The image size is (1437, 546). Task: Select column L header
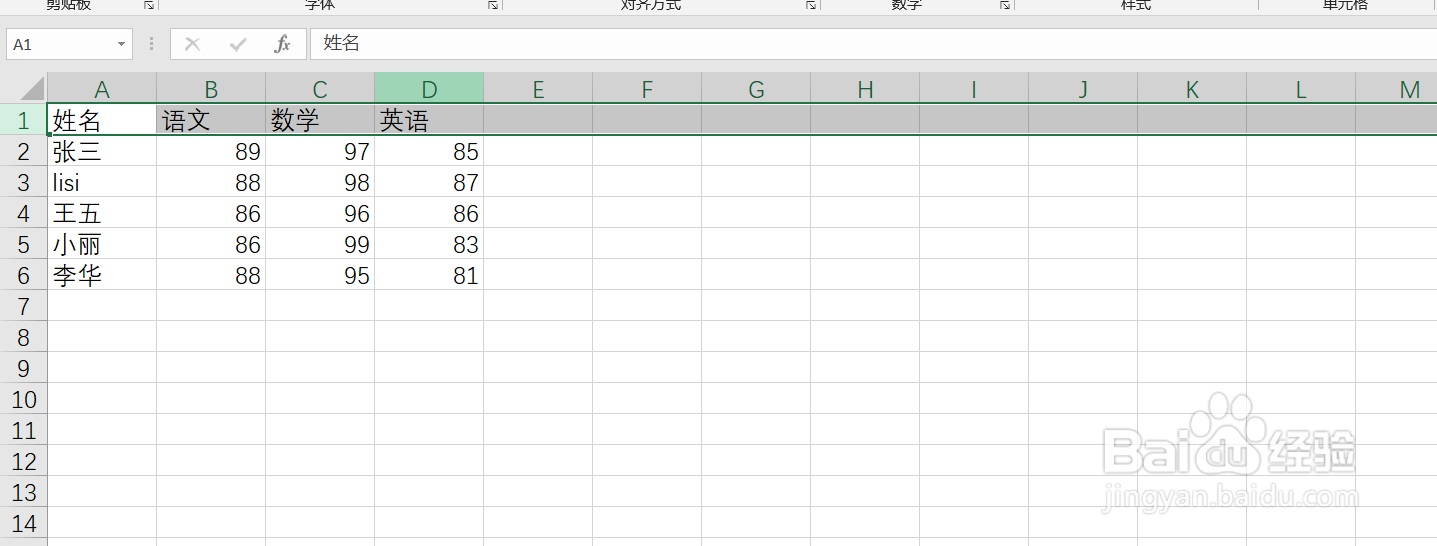pos(1301,89)
